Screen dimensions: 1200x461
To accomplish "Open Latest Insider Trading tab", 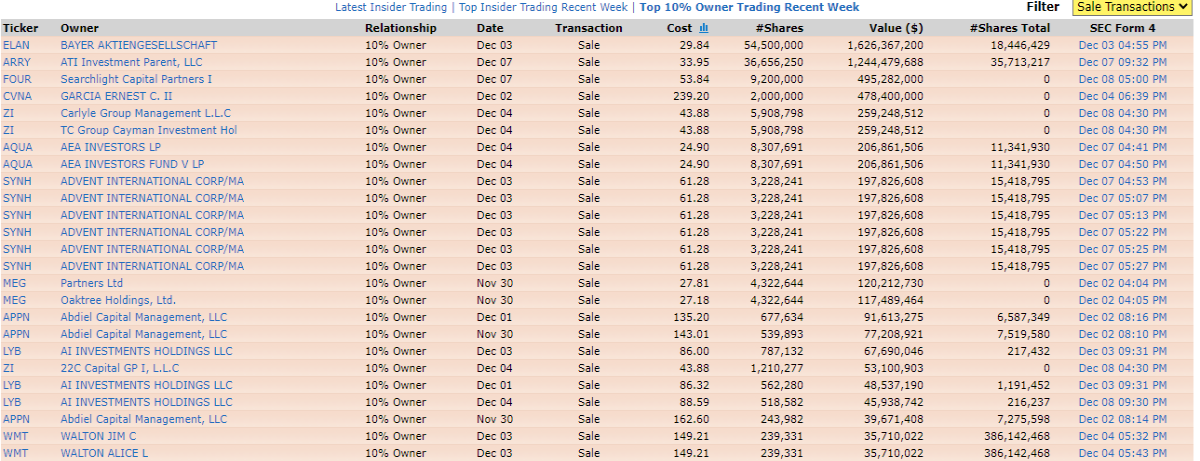I will [x=392, y=7].
